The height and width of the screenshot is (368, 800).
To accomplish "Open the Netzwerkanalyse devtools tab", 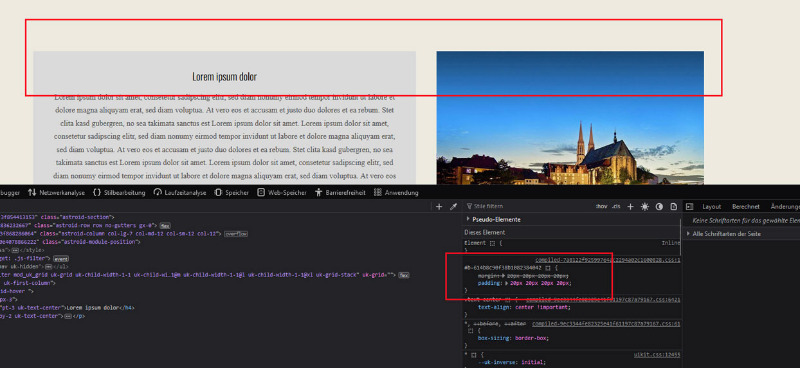I will [x=56, y=192].
